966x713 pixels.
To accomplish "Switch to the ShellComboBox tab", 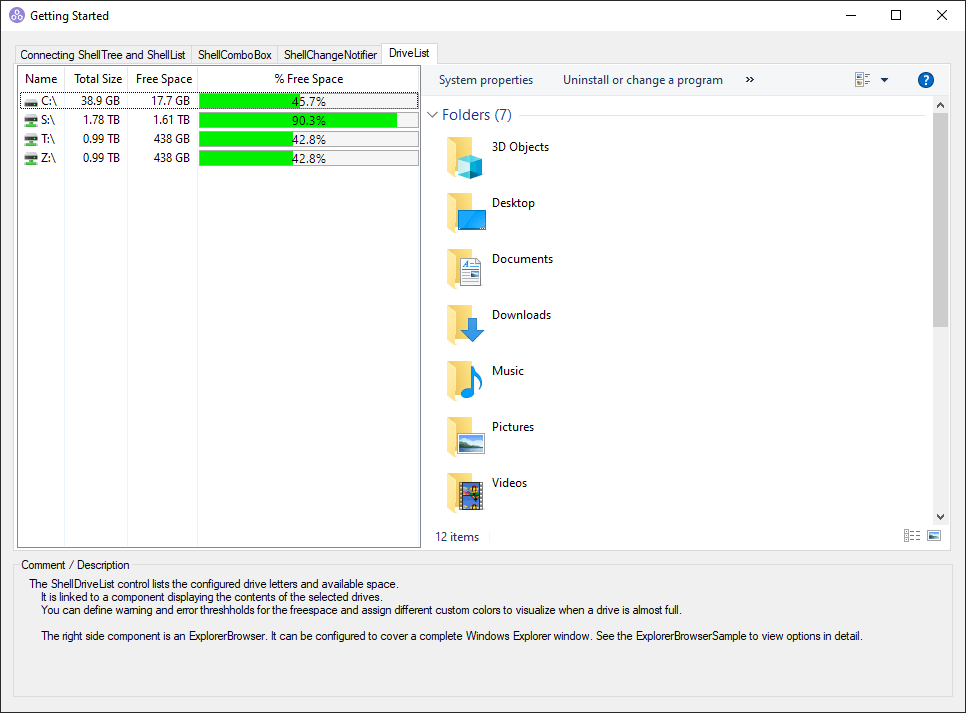I will click(234, 55).
